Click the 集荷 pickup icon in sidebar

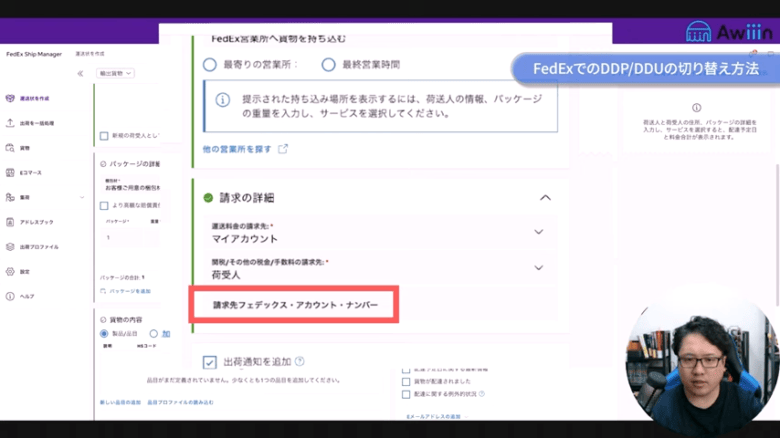point(10,198)
